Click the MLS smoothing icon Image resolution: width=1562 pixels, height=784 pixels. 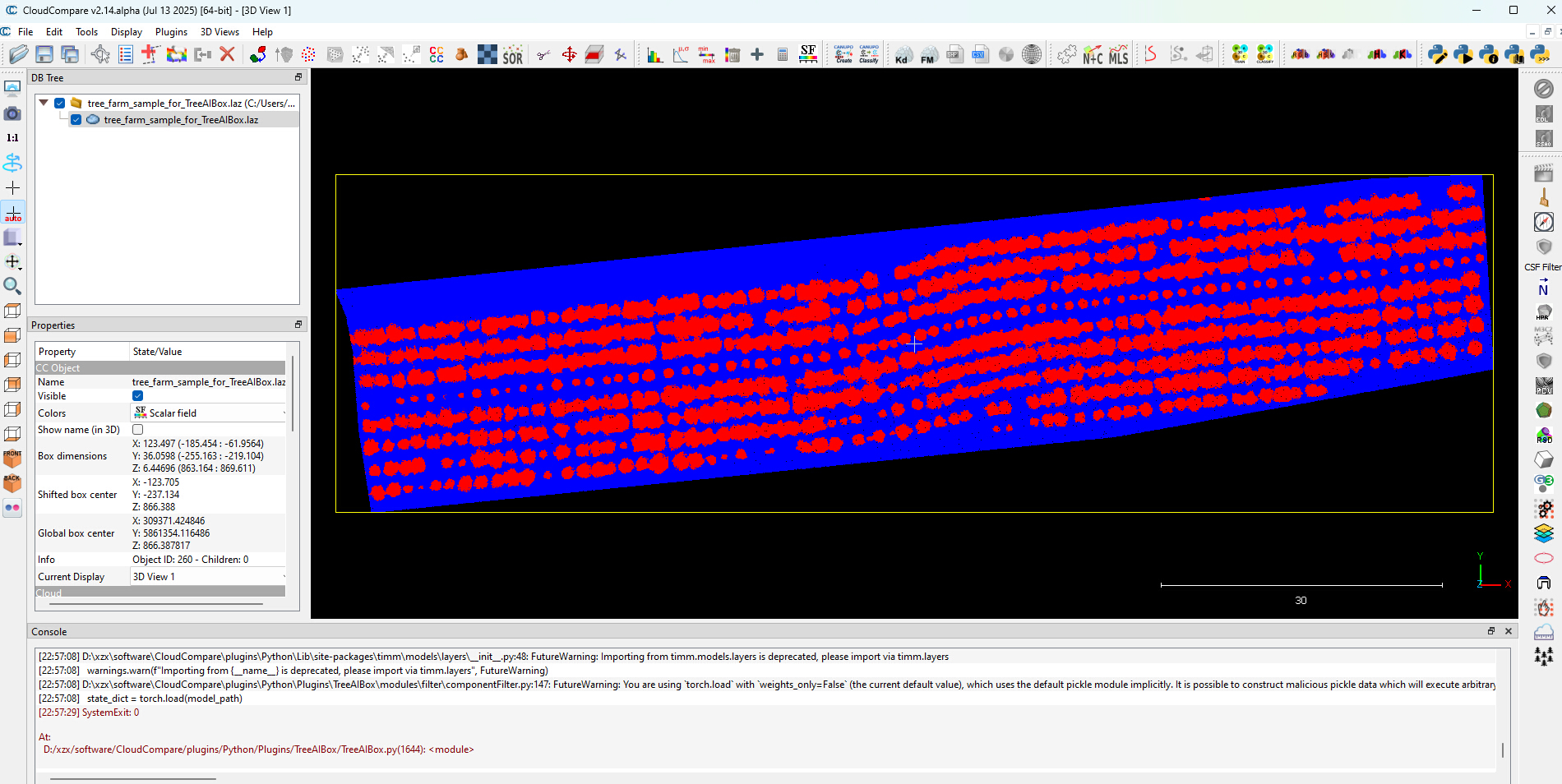(1119, 54)
